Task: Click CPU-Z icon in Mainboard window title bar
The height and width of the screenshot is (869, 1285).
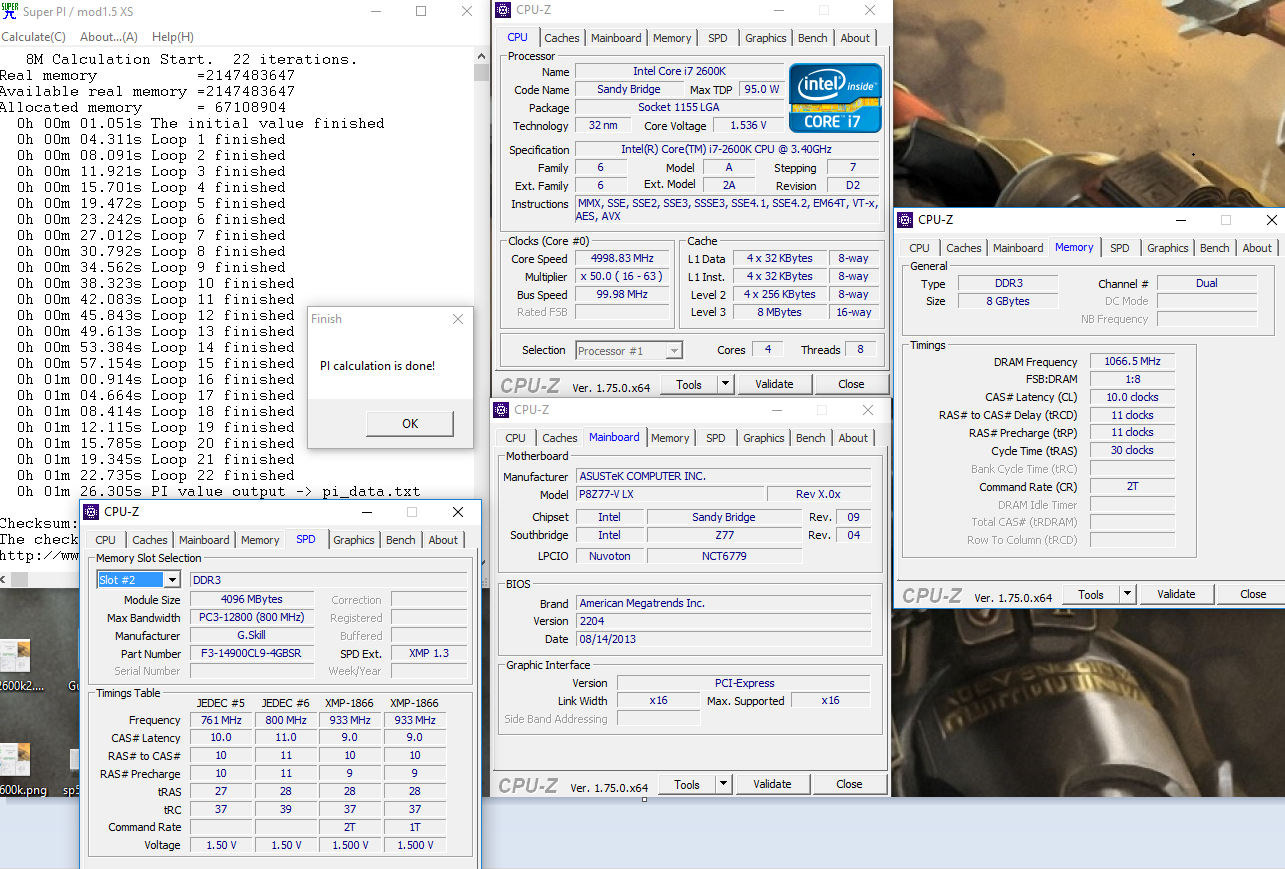Action: (501, 410)
